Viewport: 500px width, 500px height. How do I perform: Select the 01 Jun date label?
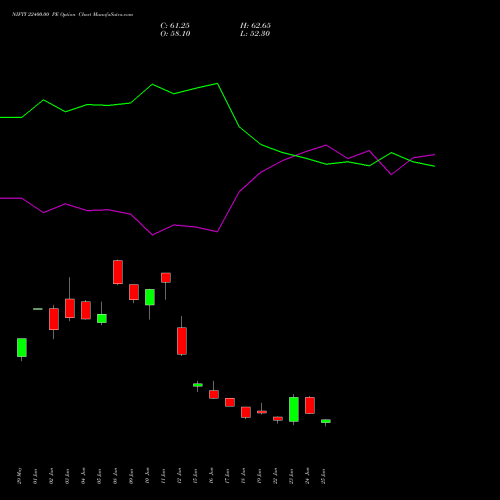pyautogui.click(x=35, y=476)
